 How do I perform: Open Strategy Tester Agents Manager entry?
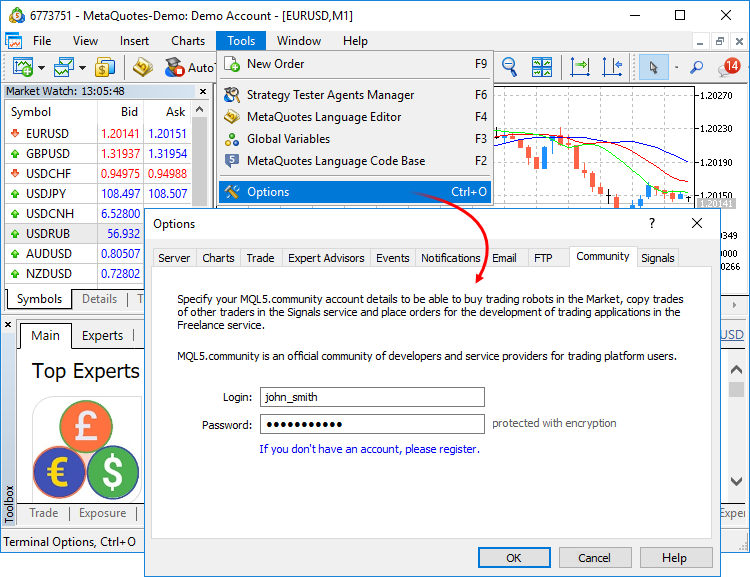[x=355, y=95]
